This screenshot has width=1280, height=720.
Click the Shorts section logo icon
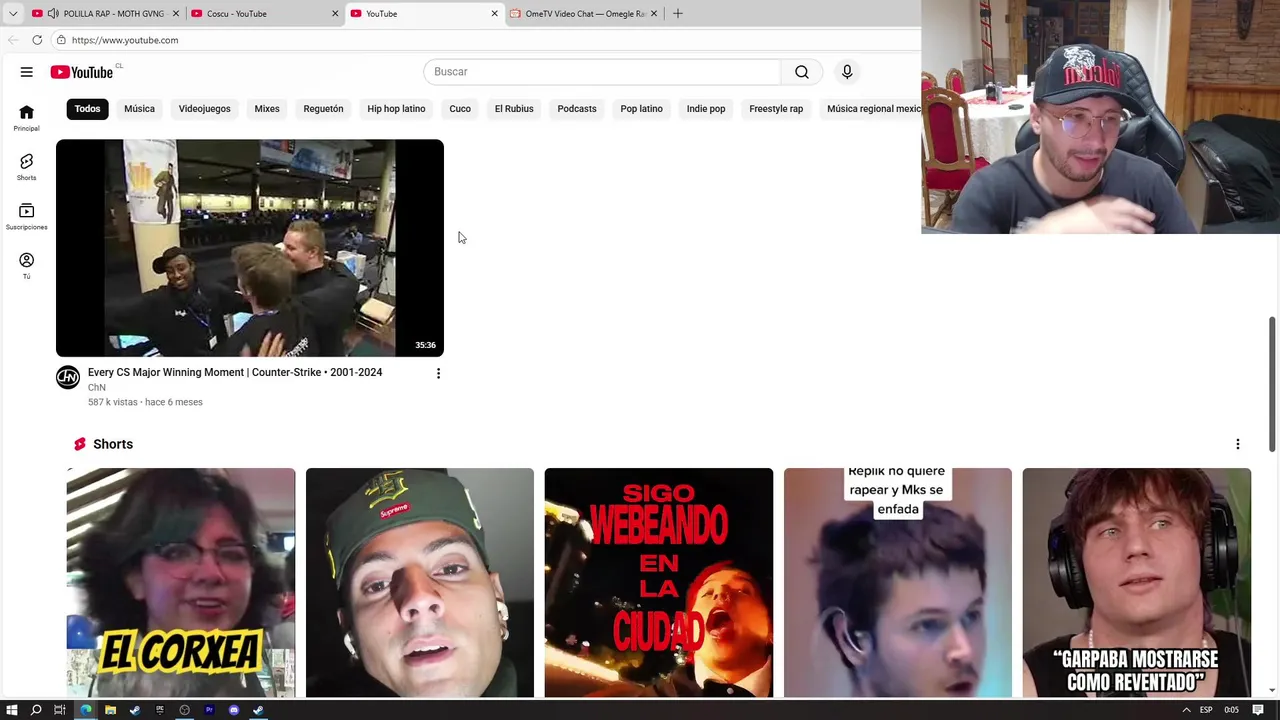(x=80, y=444)
